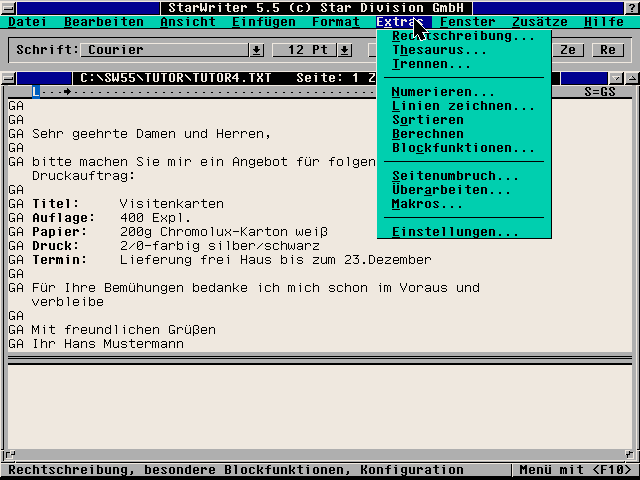
Task: Open the Bearbeiten menu
Action: (x=104, y=22)
